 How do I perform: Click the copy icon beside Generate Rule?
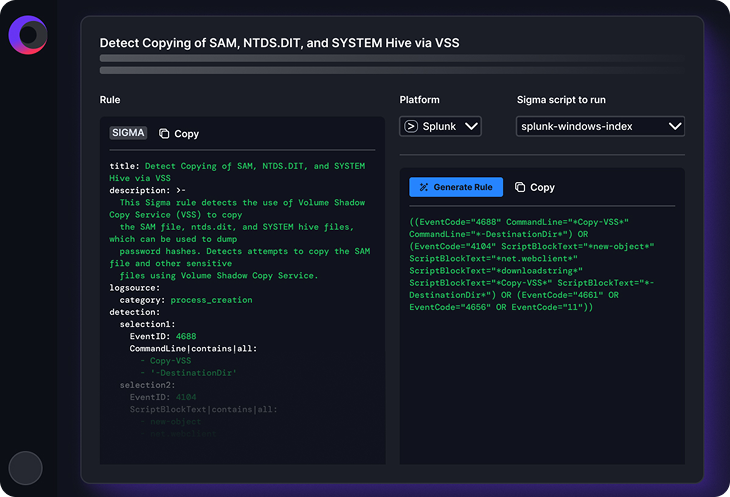click(520, 187)
